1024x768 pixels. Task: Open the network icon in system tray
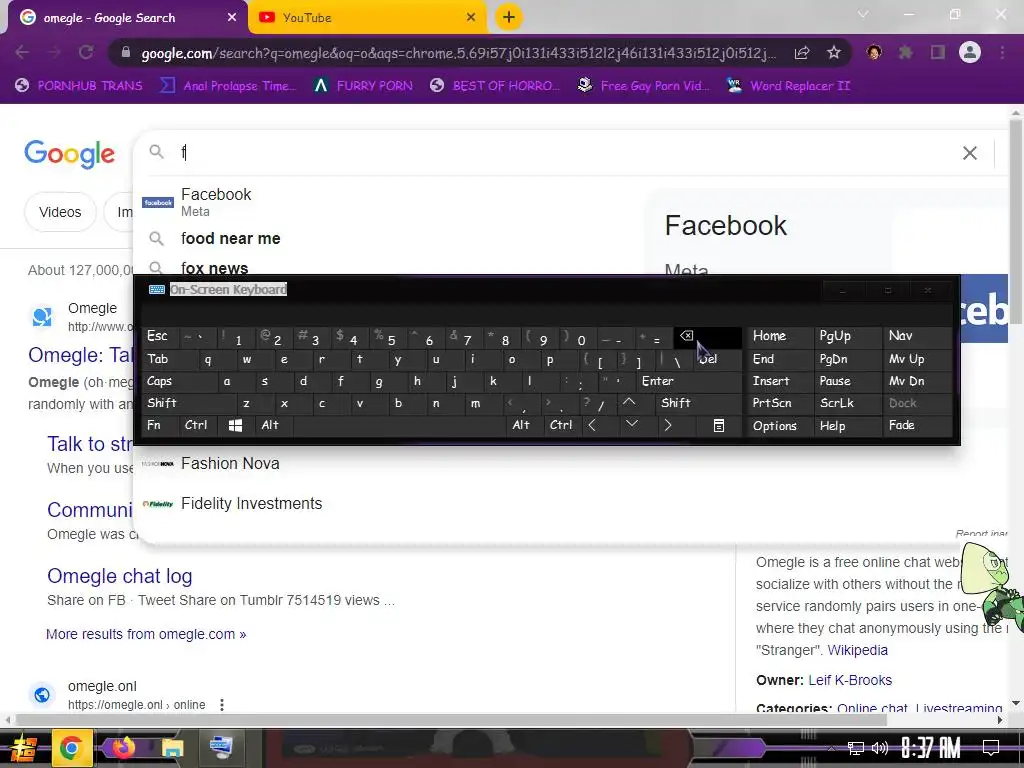click(x=855, y=748)
